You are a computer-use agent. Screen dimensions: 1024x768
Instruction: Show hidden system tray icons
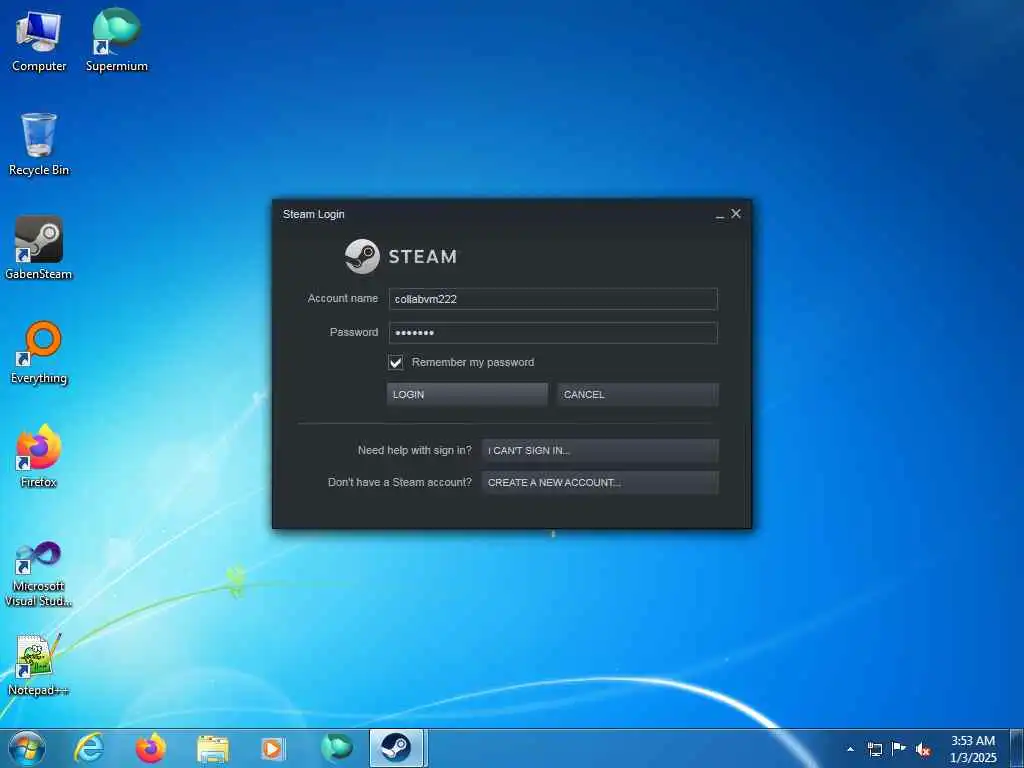pos(850,749)
